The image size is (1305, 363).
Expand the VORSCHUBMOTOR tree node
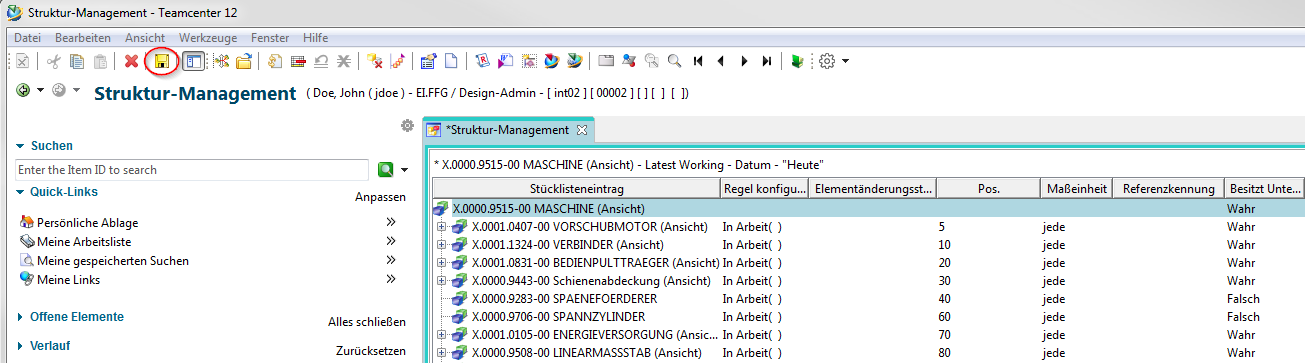click(441, 227)
